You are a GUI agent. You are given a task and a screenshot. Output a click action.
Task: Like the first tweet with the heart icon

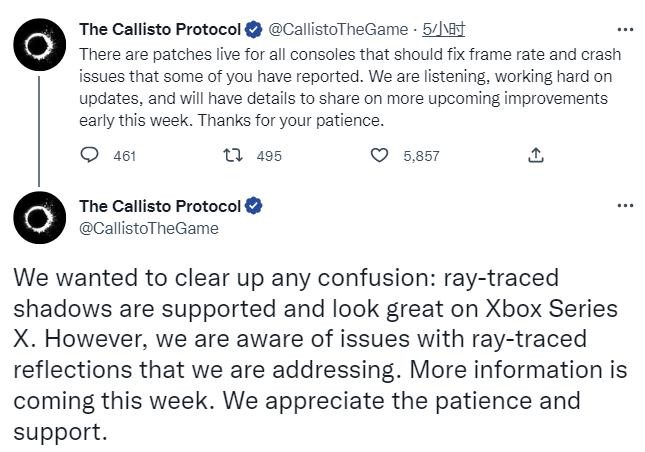[x=380, y=155]
